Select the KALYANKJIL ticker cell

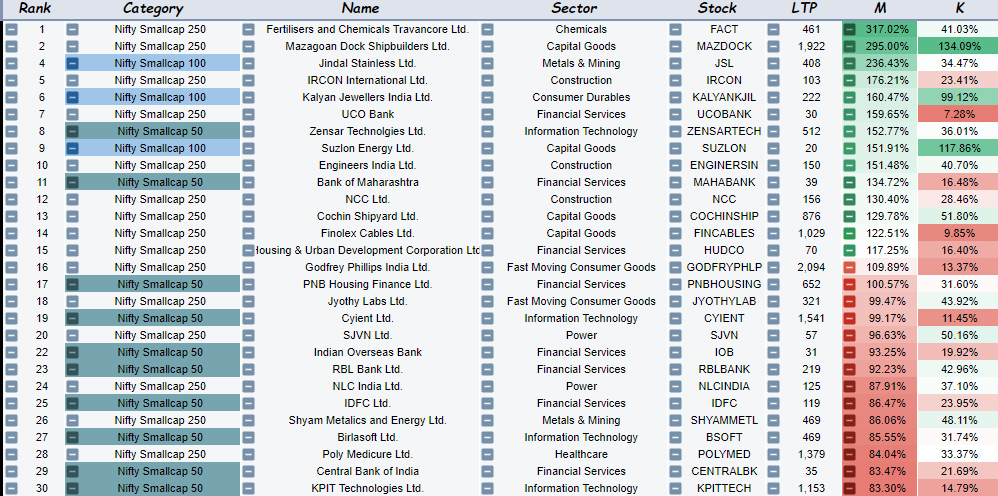click(724, 97)
